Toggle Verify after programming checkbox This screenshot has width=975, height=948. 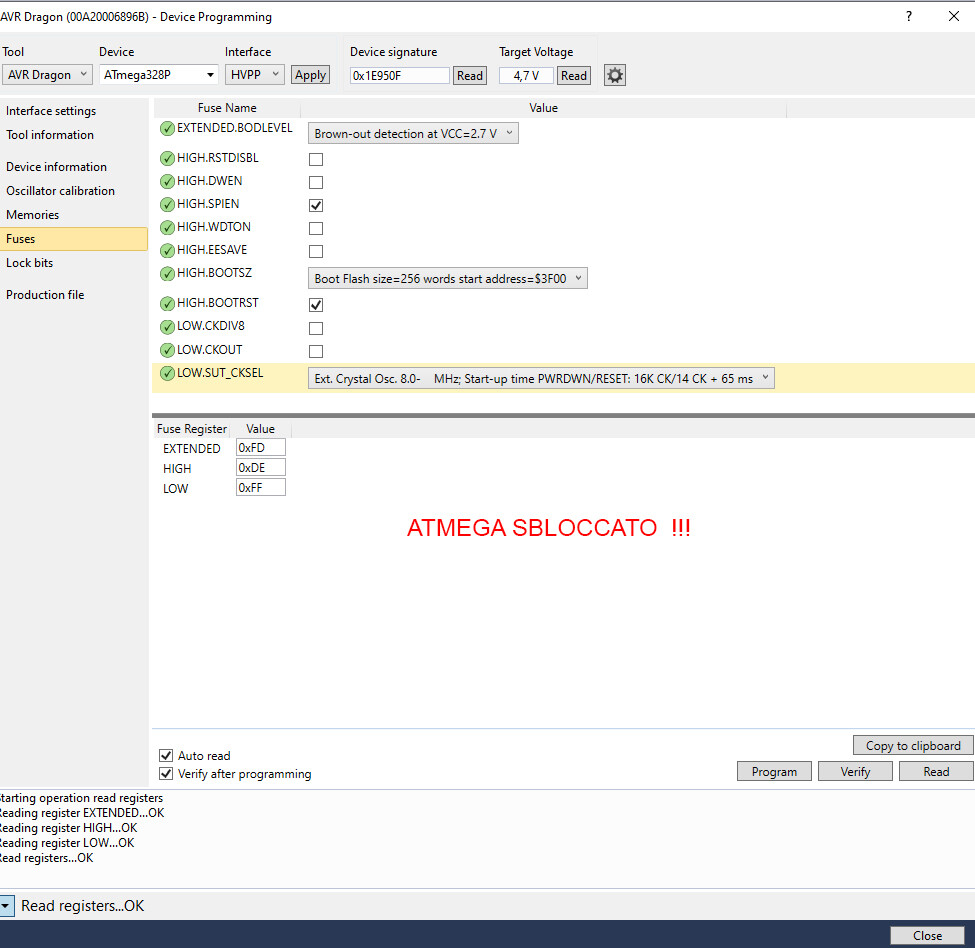(166, 773)
